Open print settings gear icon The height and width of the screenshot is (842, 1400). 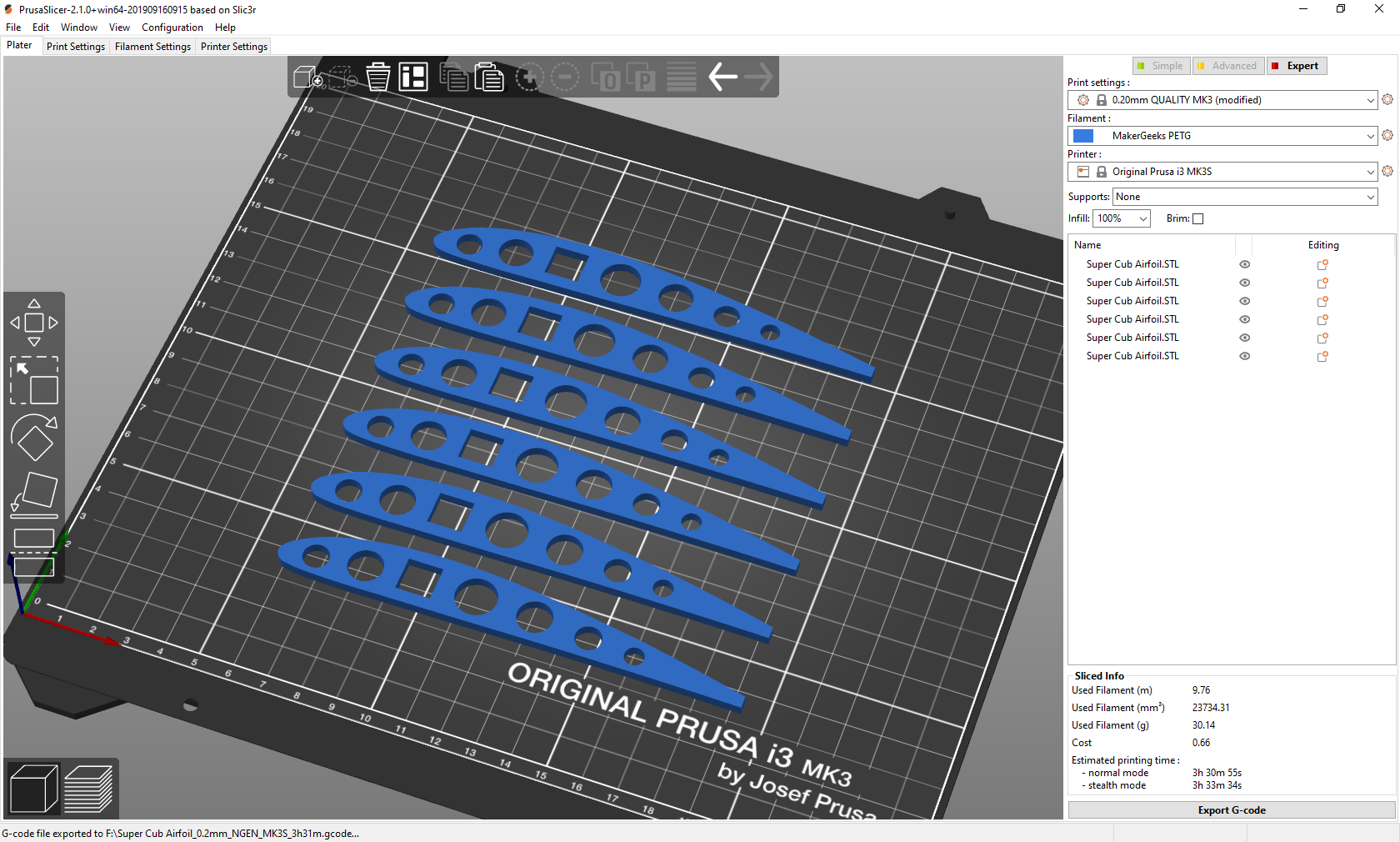(1387, 99)
